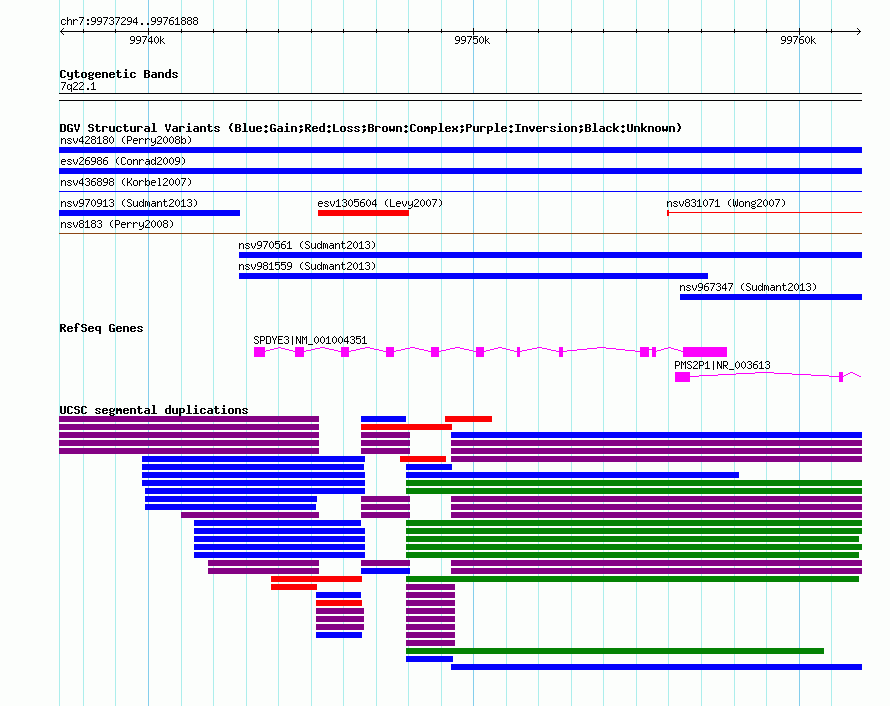Screen dimensions: 890x706
Task: Open the UCSC segmental duplications track title
Action: [x=154, y=410]
